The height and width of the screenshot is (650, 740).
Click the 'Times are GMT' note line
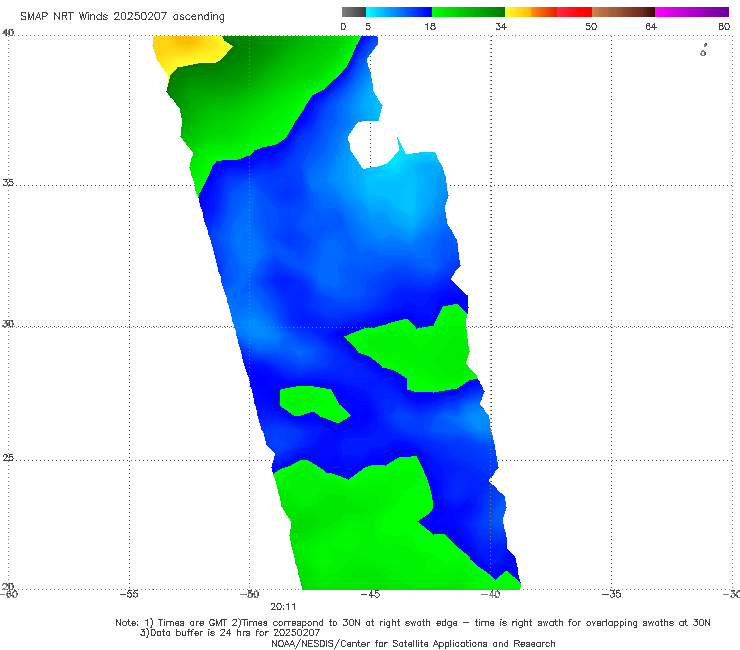[412, 623]
